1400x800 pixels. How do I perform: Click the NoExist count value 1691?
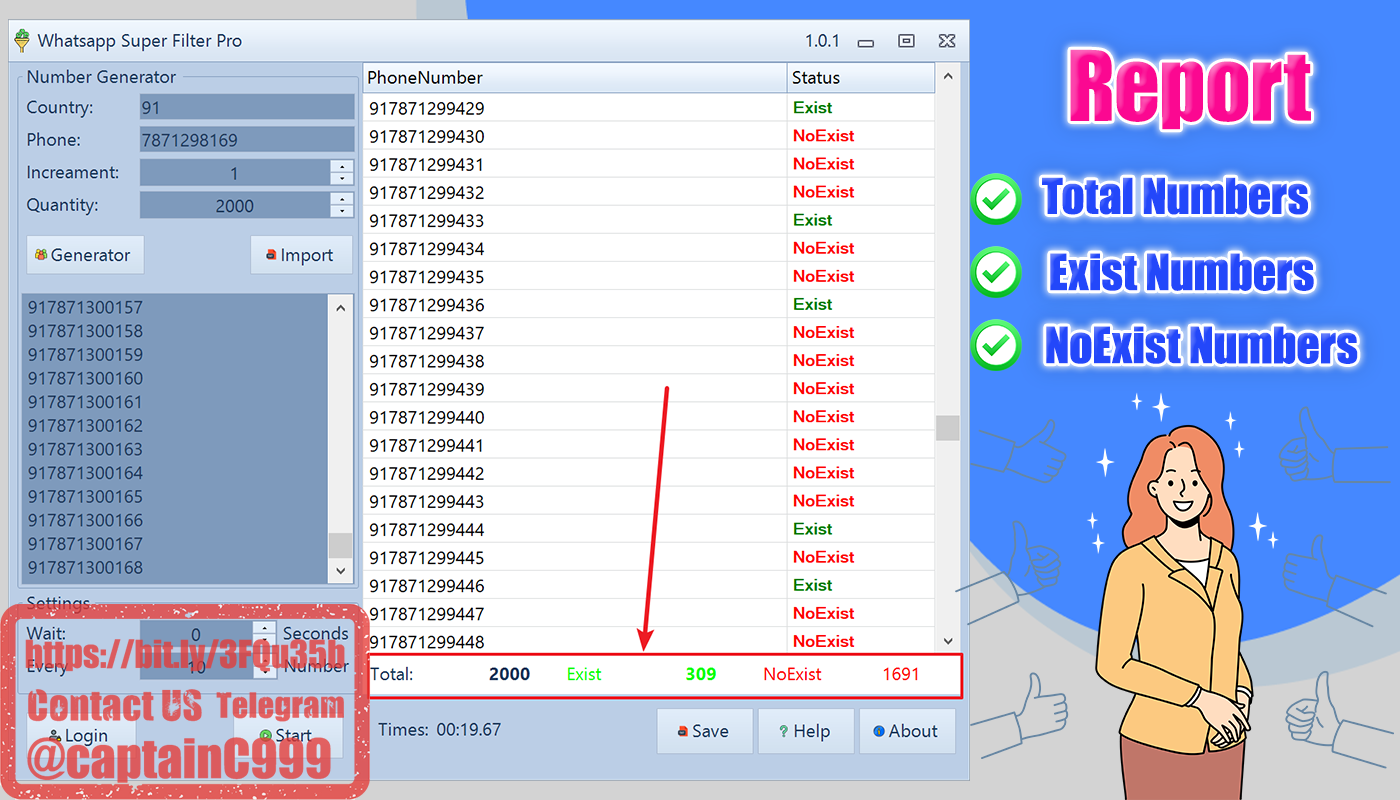pyautogui.click(x=901, y=674)
